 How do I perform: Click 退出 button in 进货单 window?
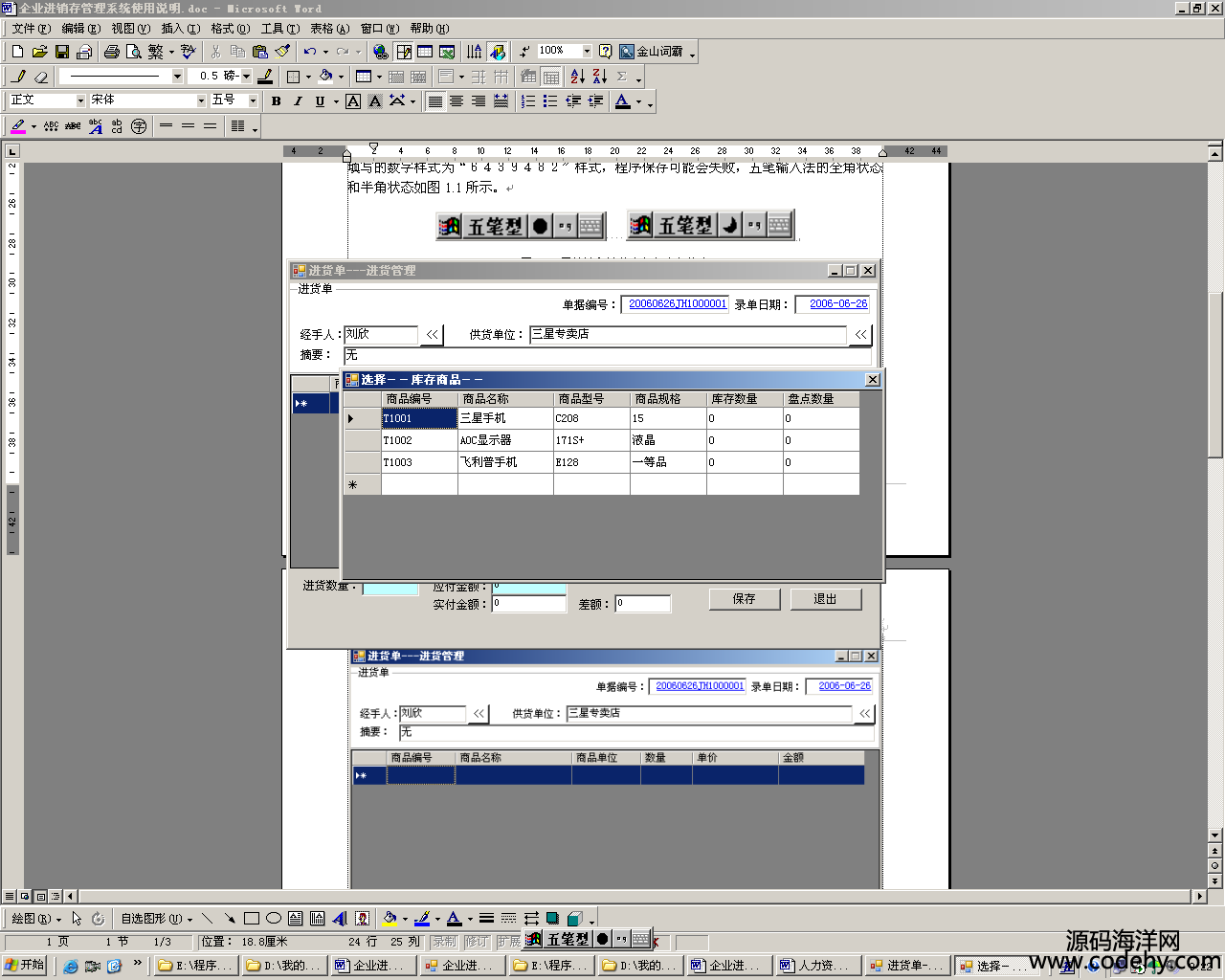(825, 599)
